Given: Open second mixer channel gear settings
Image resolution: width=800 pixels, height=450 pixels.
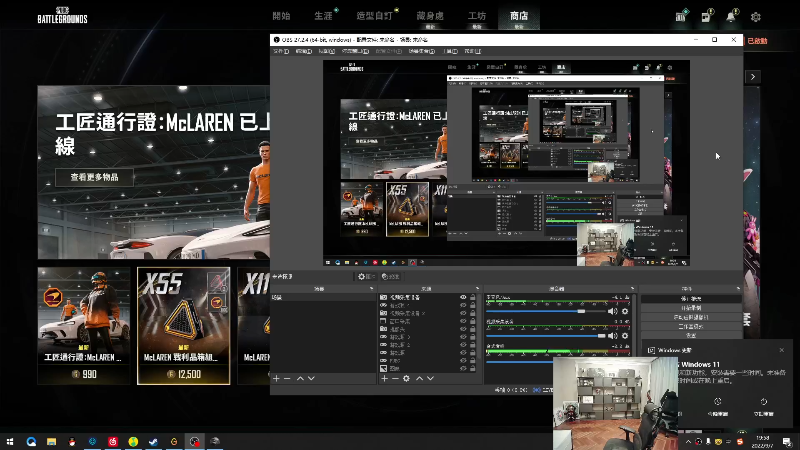Looking at the screenshot, I should click(x=625, y=336).
